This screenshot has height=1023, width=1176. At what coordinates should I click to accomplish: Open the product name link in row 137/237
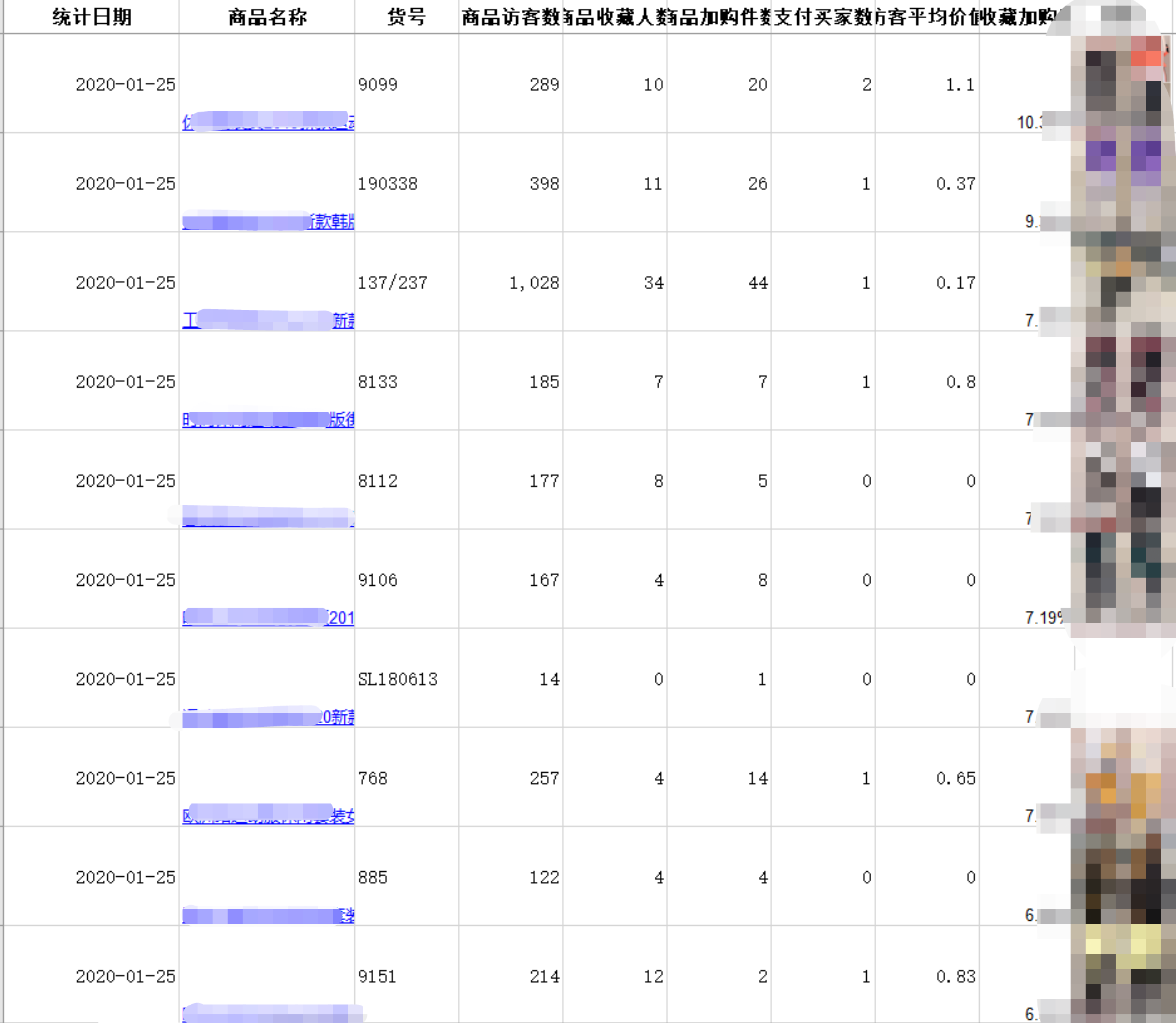coord(268,320)
